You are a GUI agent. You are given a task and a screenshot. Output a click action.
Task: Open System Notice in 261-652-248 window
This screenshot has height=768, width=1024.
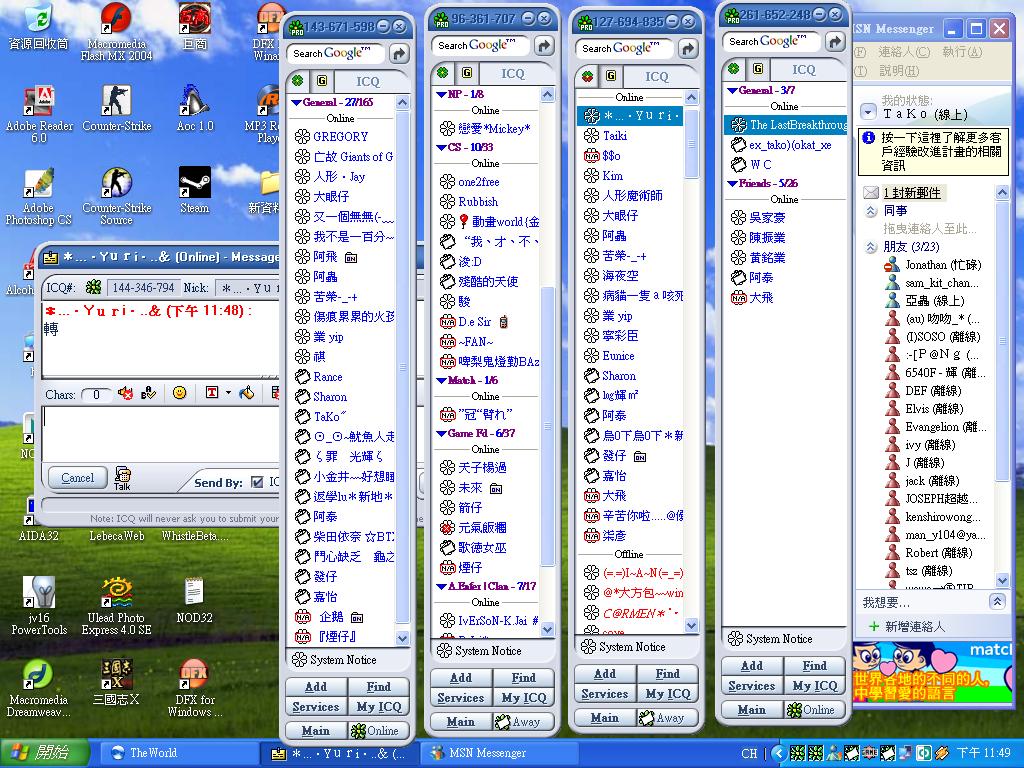(771, 639)
